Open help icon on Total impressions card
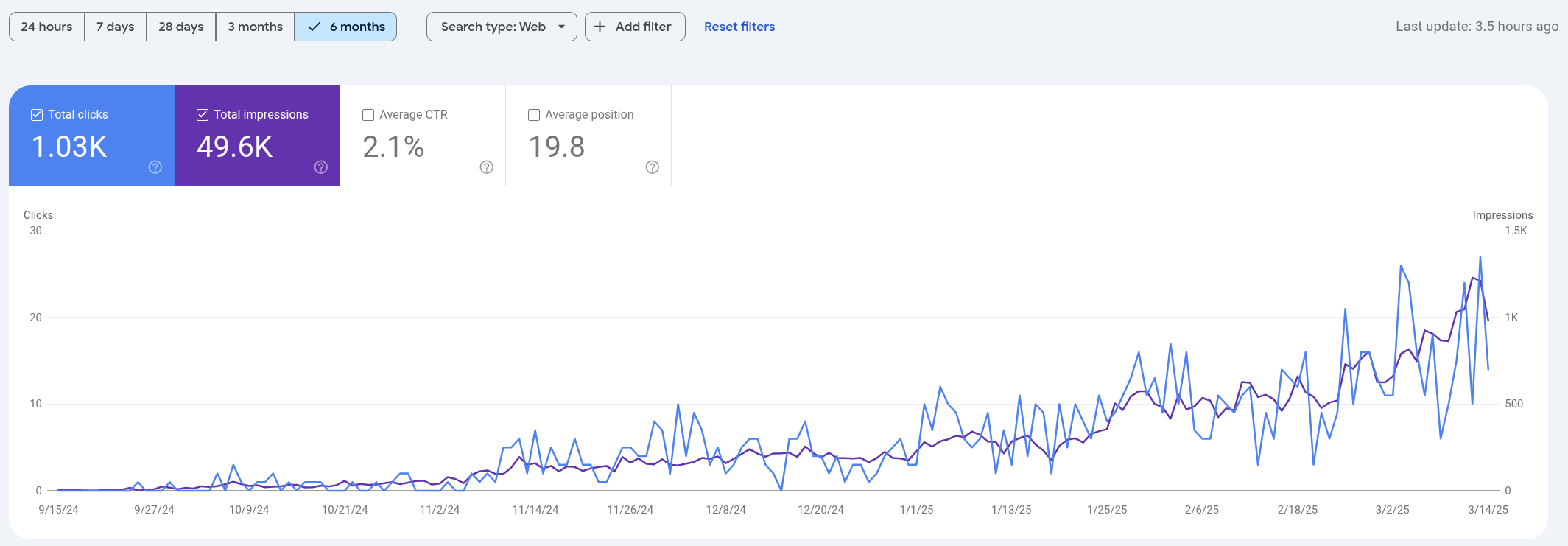This screenshot has width=1568, height=546. [320, 167]
